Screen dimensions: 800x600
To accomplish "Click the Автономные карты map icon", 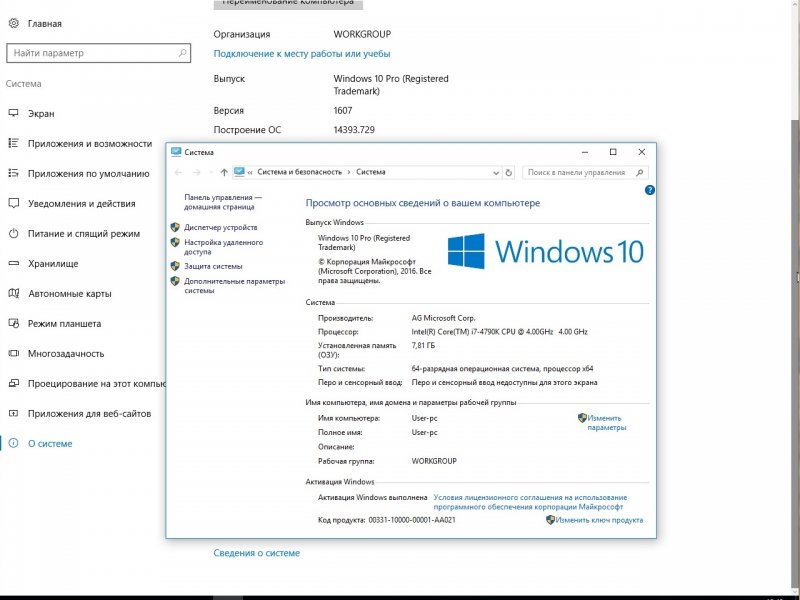I will [14, 293].
